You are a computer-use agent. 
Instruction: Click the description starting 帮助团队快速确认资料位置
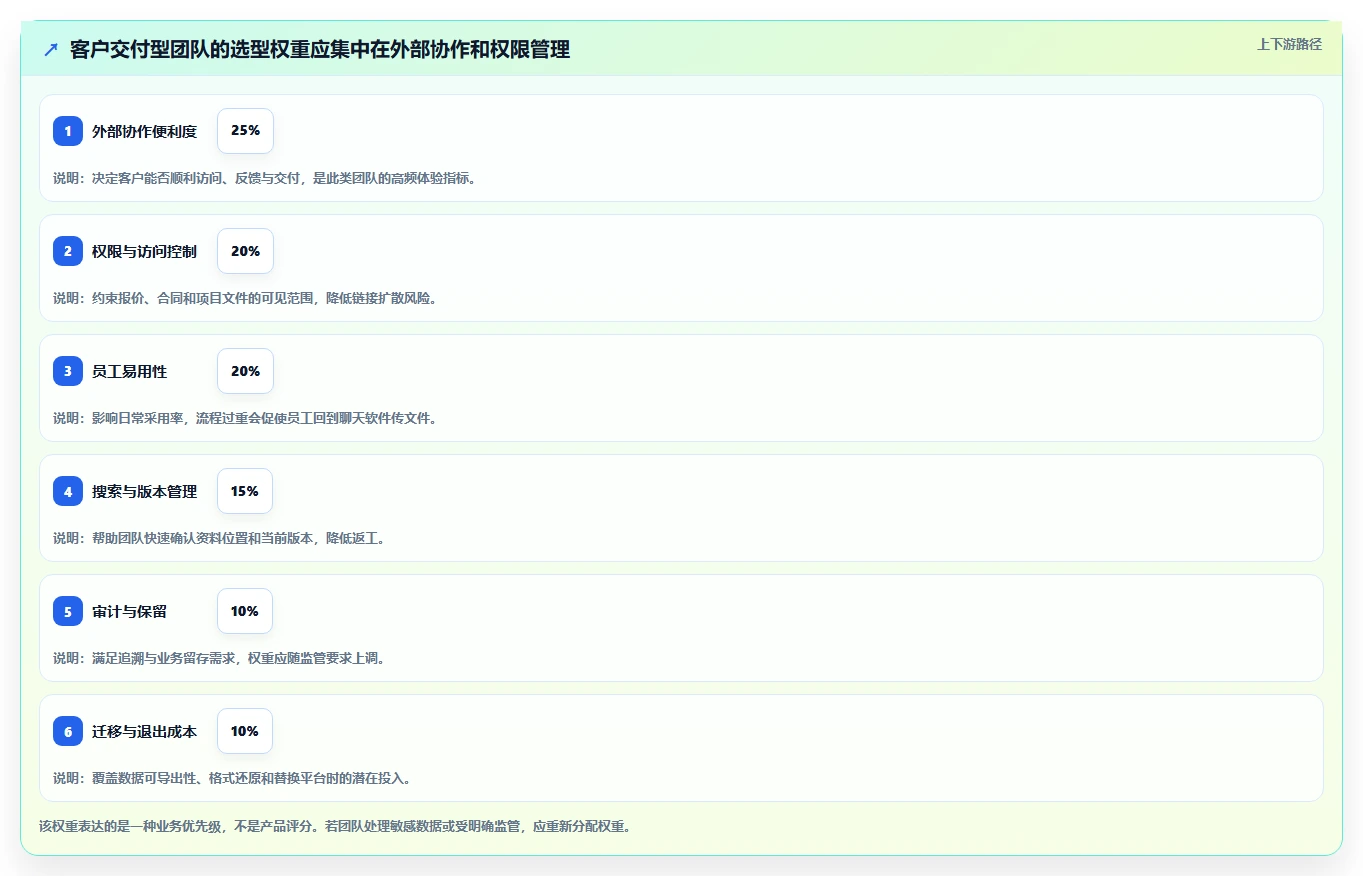219,538
